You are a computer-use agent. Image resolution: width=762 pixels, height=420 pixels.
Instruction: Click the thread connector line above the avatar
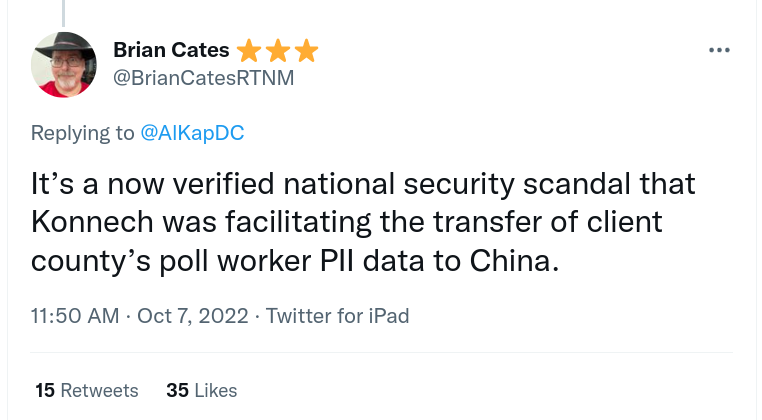click(x=63, y=12)
